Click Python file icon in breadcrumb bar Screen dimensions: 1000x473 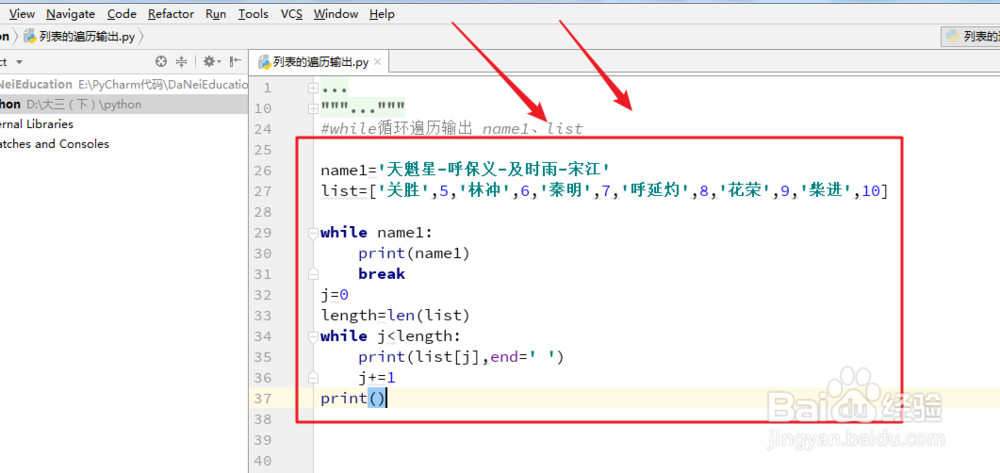29,36
